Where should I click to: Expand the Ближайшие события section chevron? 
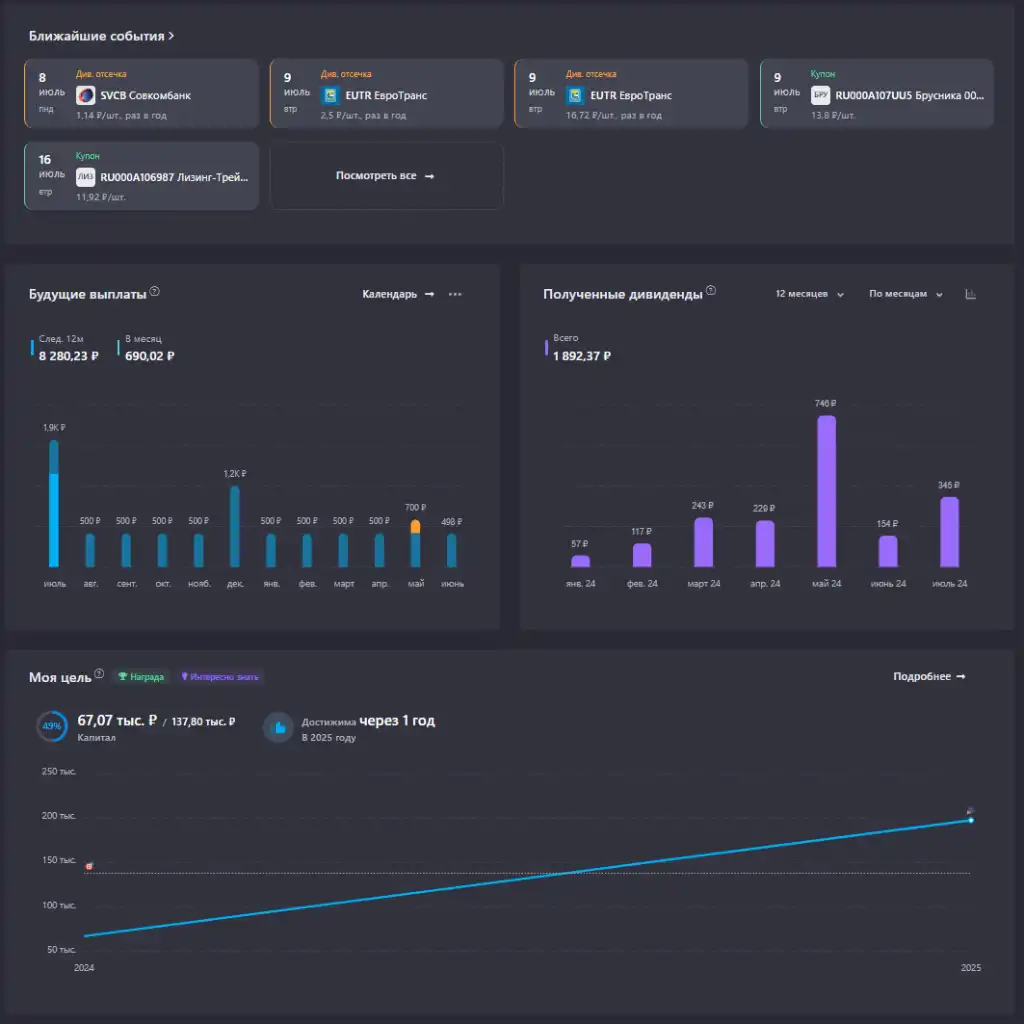(x=172, y=36)
